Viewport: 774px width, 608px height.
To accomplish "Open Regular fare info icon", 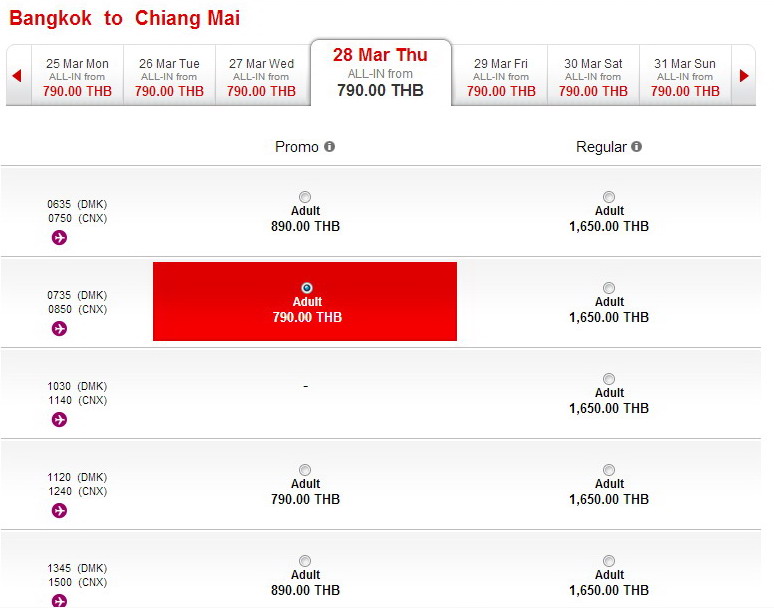I will (637, 147).
